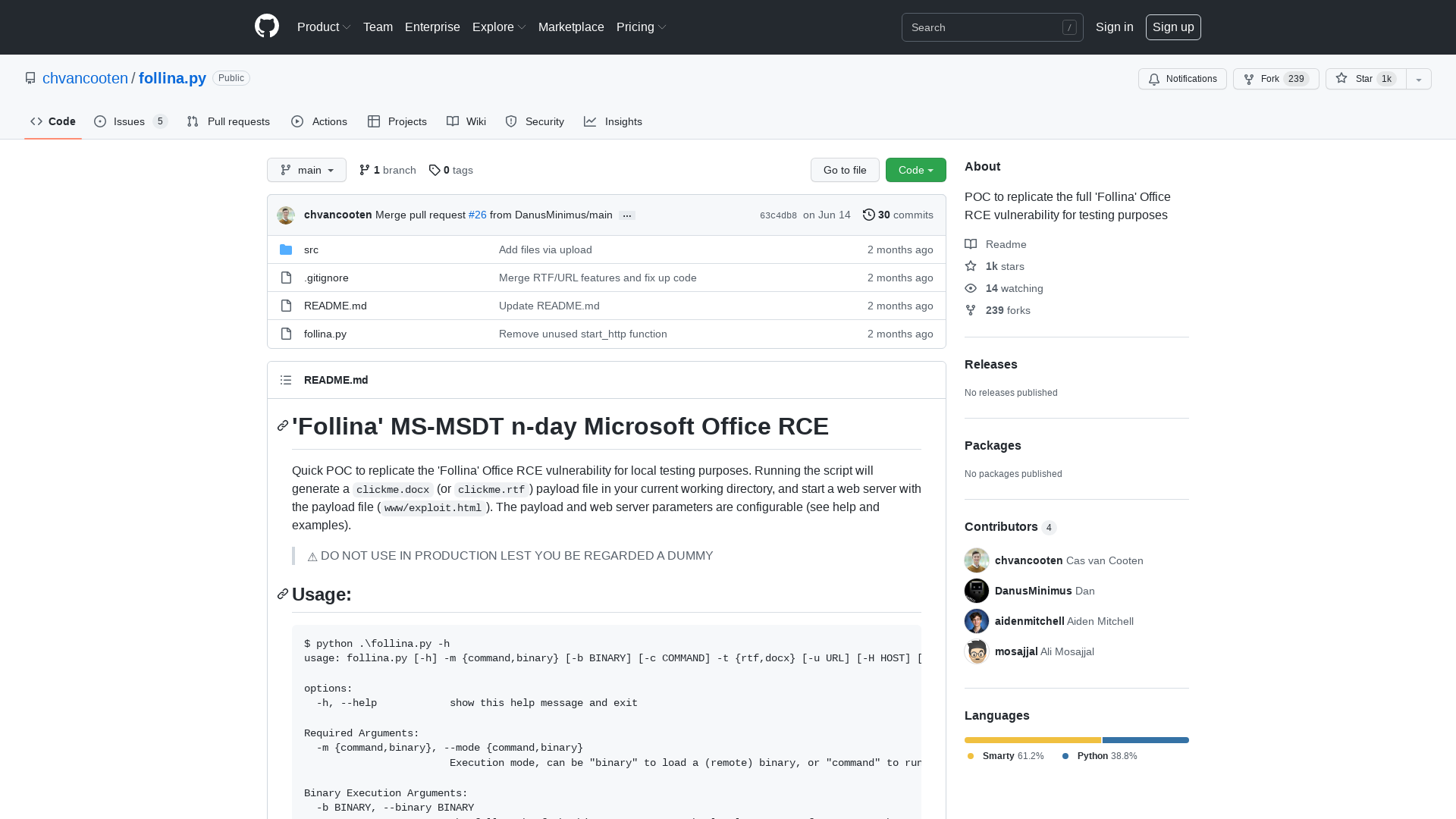1456x819 pixels.
Task: Click the anchor link icon beside Usage heading
Action: click(x=283, y=595)
